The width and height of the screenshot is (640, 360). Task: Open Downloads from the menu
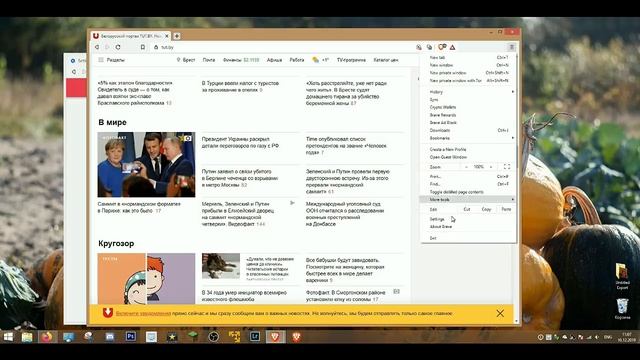point(469,130)
